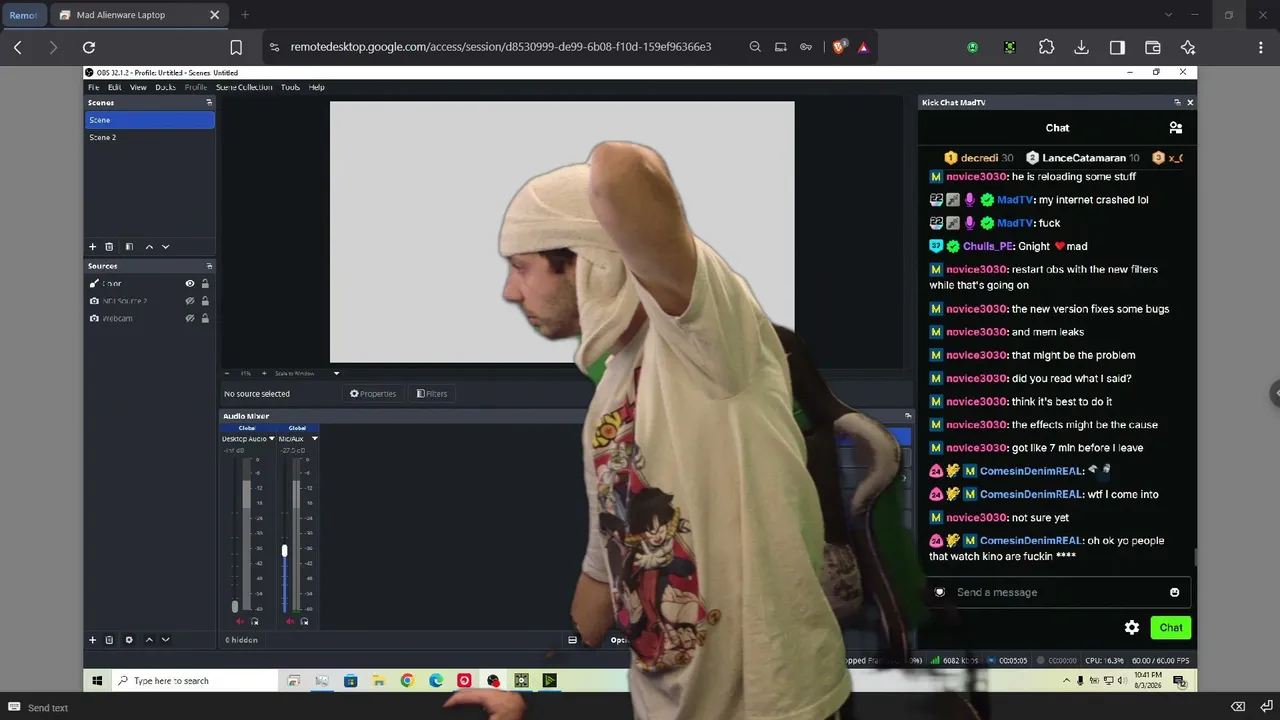Open the OBS Edit menu
1280x720 pixels.
[115, 87]
